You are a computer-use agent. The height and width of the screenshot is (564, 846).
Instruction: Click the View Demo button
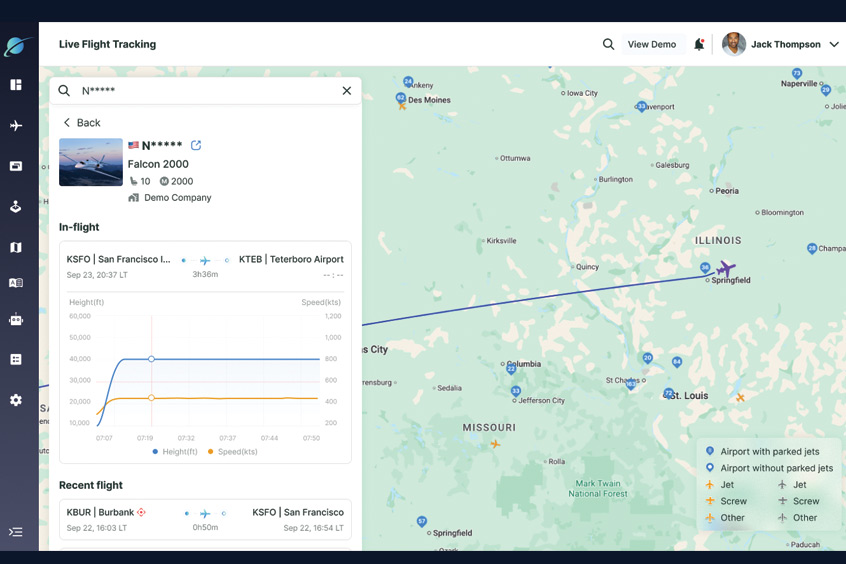tap(651, 44)
